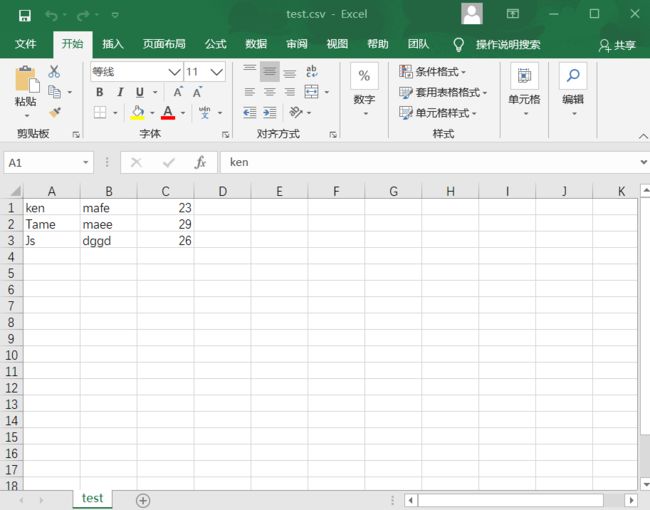
Task: Click the text Orientation icon
Action: [296, 112]
